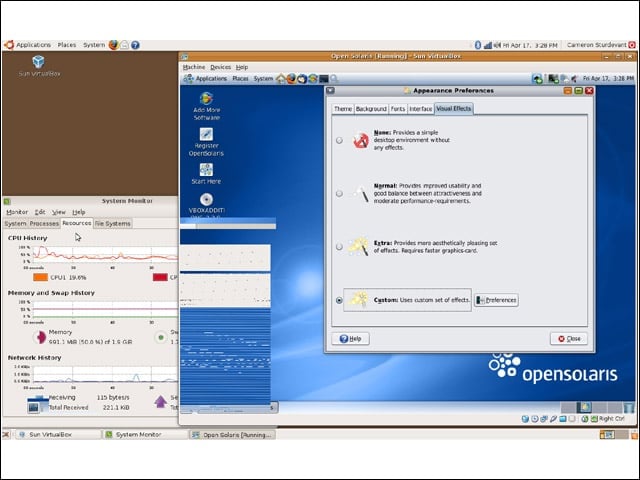Click the Sun VirtualBox taskbar button
640x480 pixels.
[57, 435]
